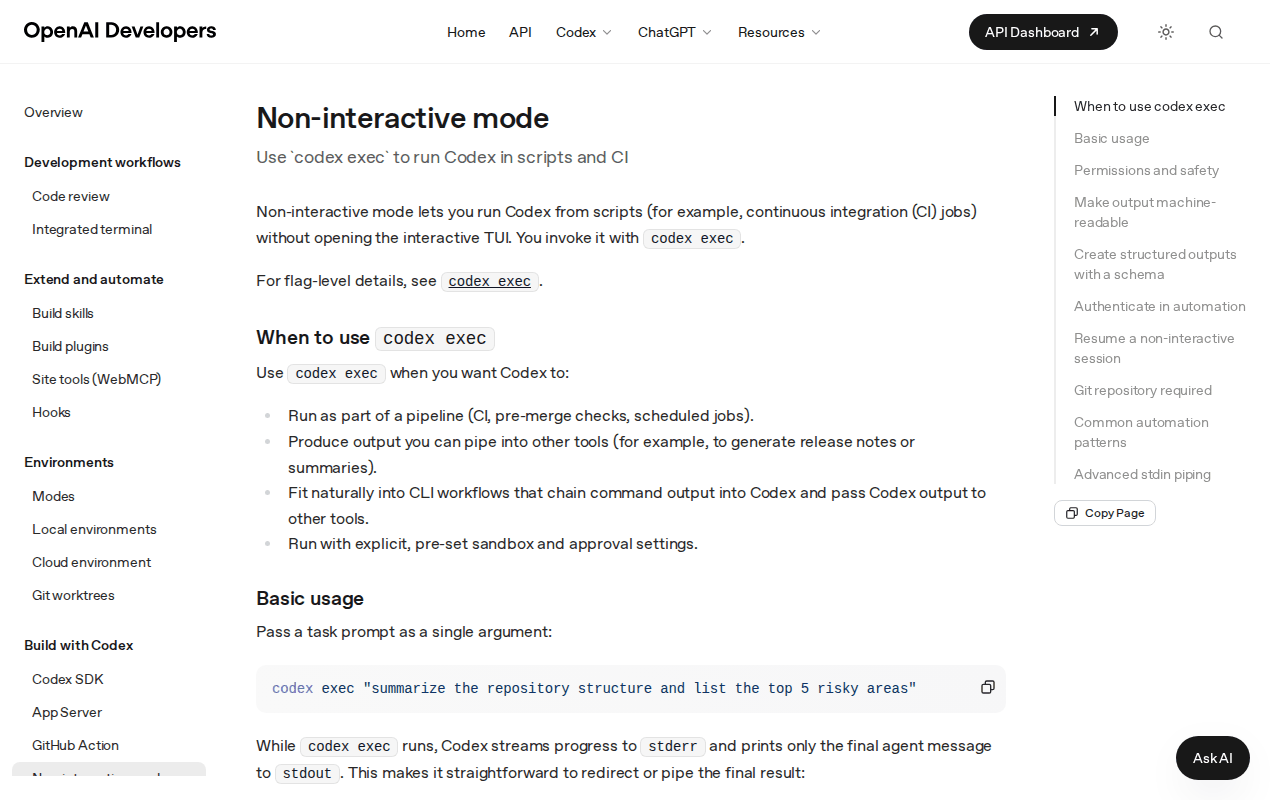Jump to Git repository required section

tap(1143, 390)
